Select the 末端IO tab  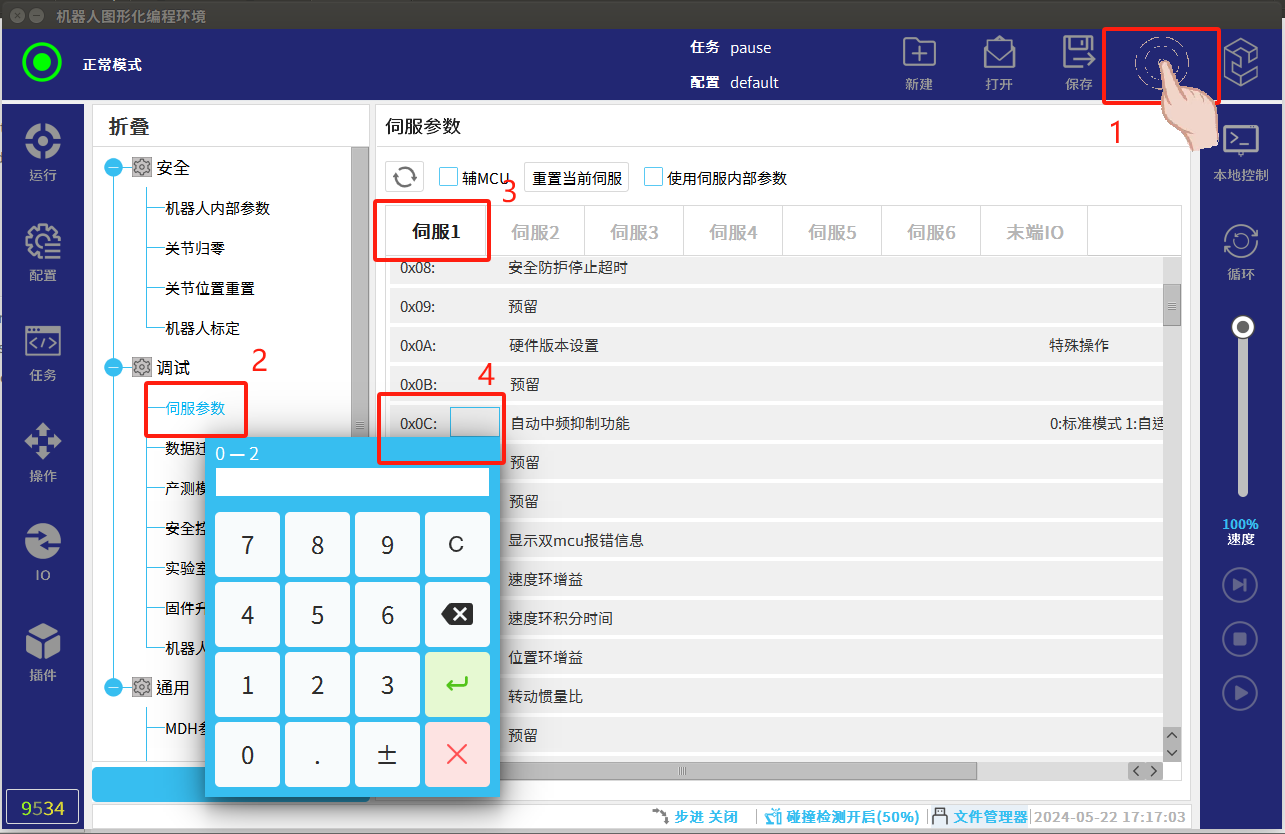click(1035, 232)
